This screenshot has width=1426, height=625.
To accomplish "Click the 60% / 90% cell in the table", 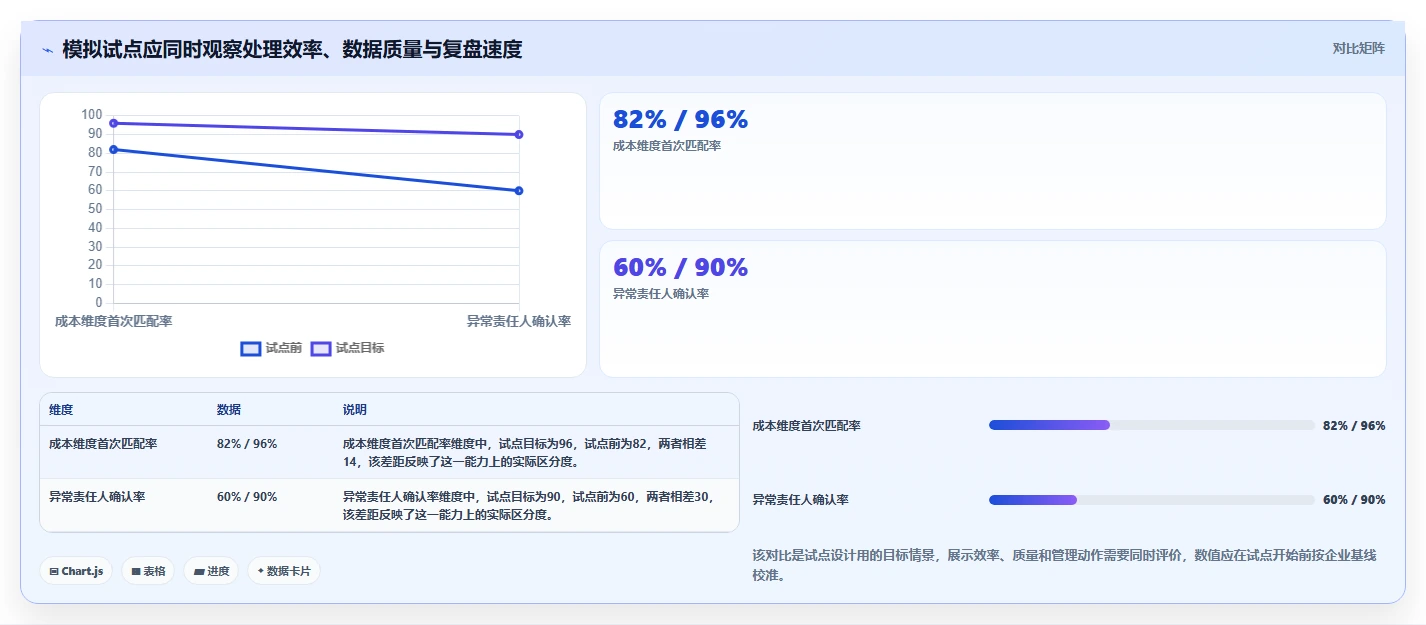I will tap(247, 497).
